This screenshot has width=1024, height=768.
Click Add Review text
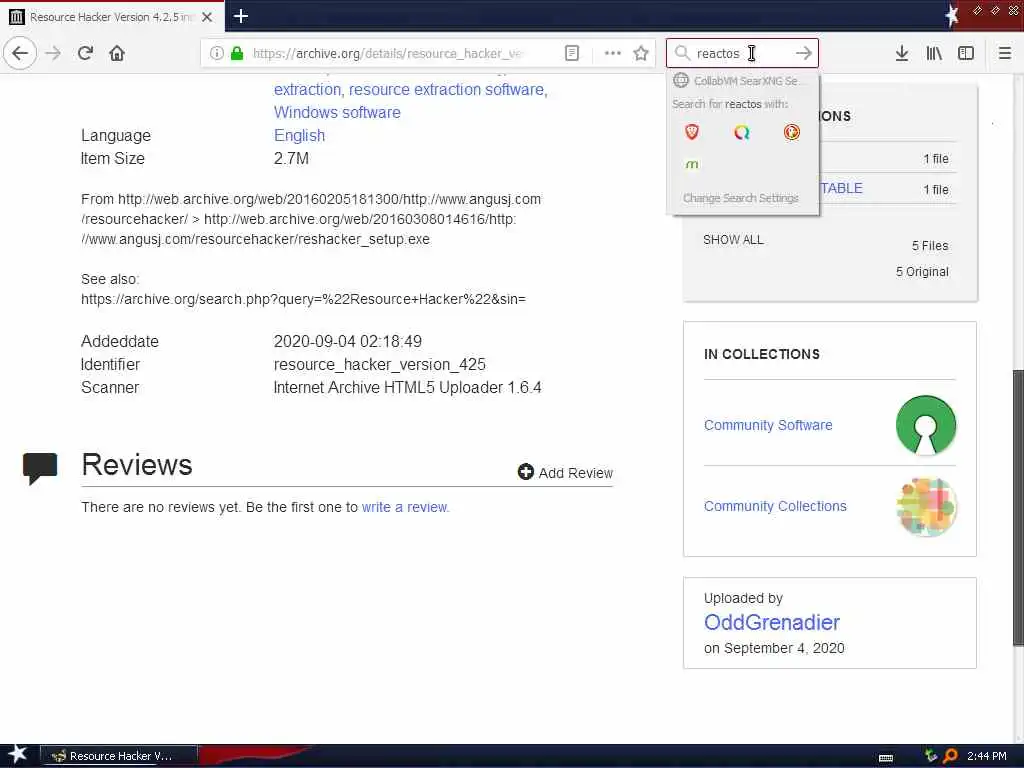(x=575, y=473)
